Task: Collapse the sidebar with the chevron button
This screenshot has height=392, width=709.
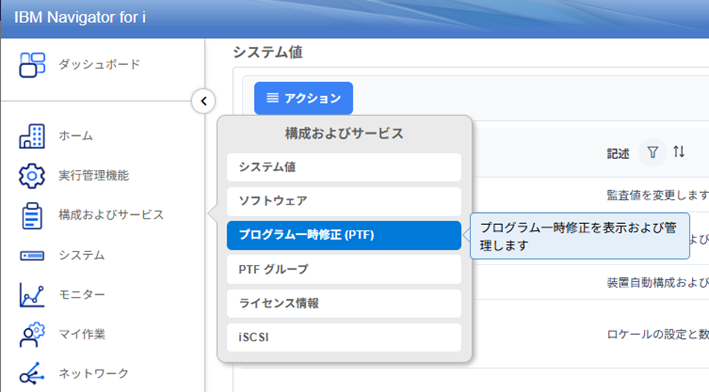Action: point(203,101)
